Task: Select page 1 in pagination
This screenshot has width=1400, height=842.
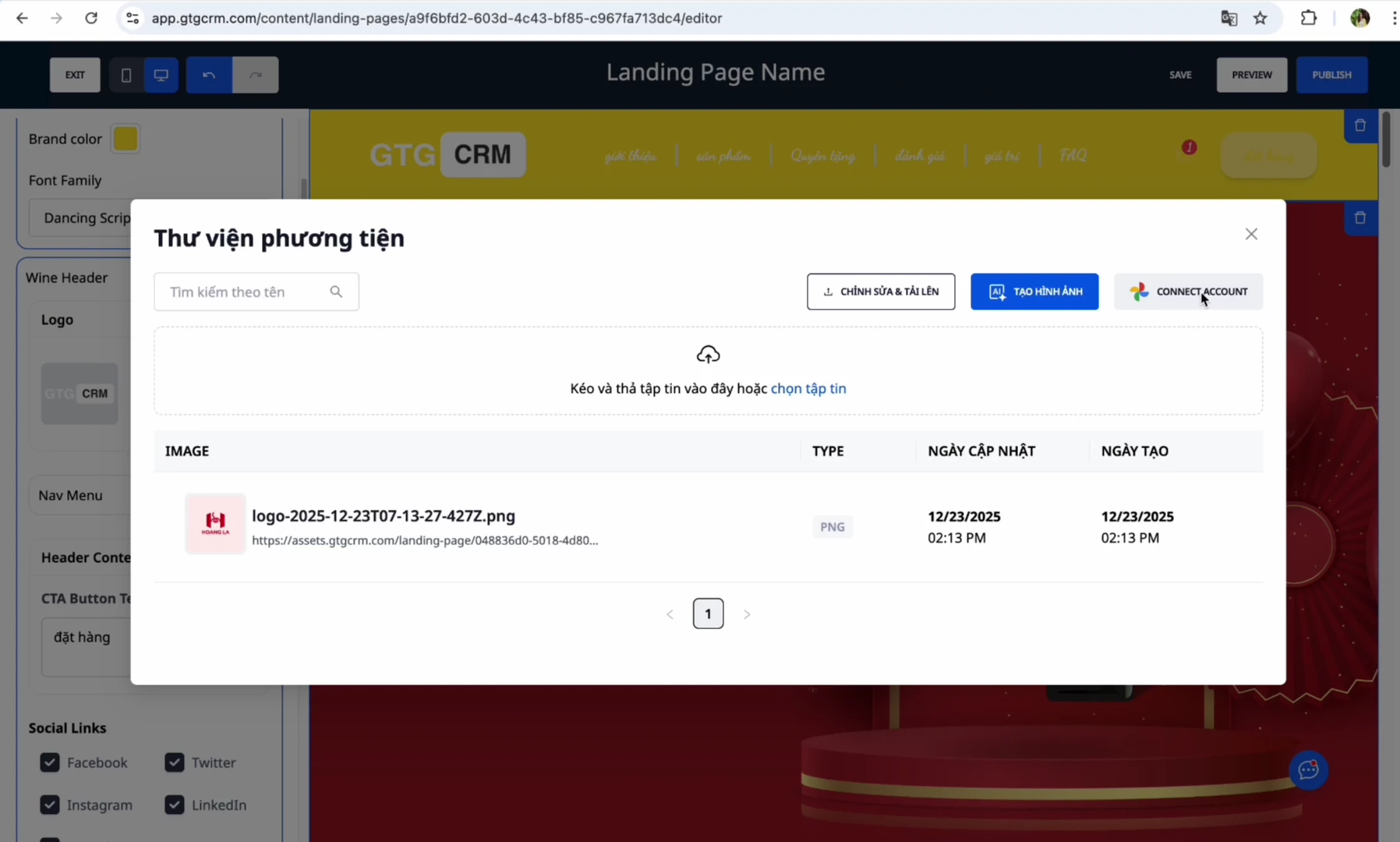Action: pyautogui.click(x=708, y=614)
